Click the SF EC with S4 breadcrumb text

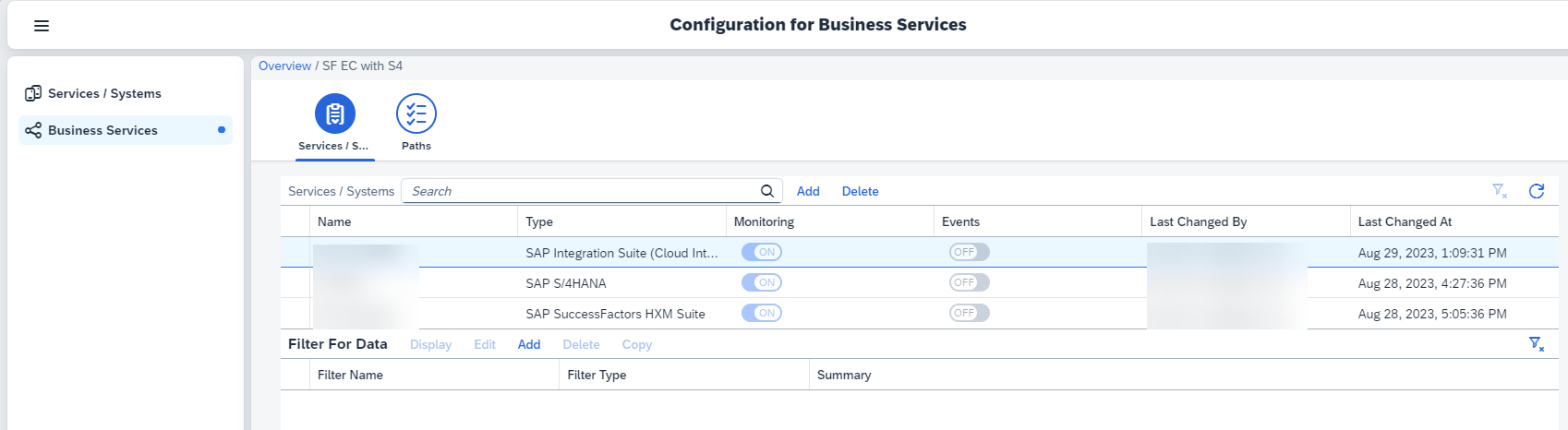(x=362, y=66)
